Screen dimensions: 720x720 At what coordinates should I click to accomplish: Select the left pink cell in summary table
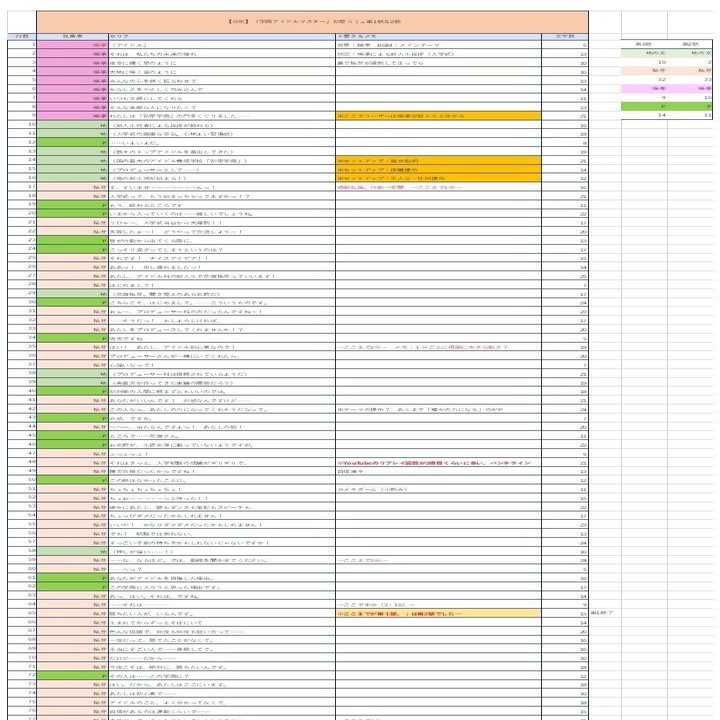[644, 88]
